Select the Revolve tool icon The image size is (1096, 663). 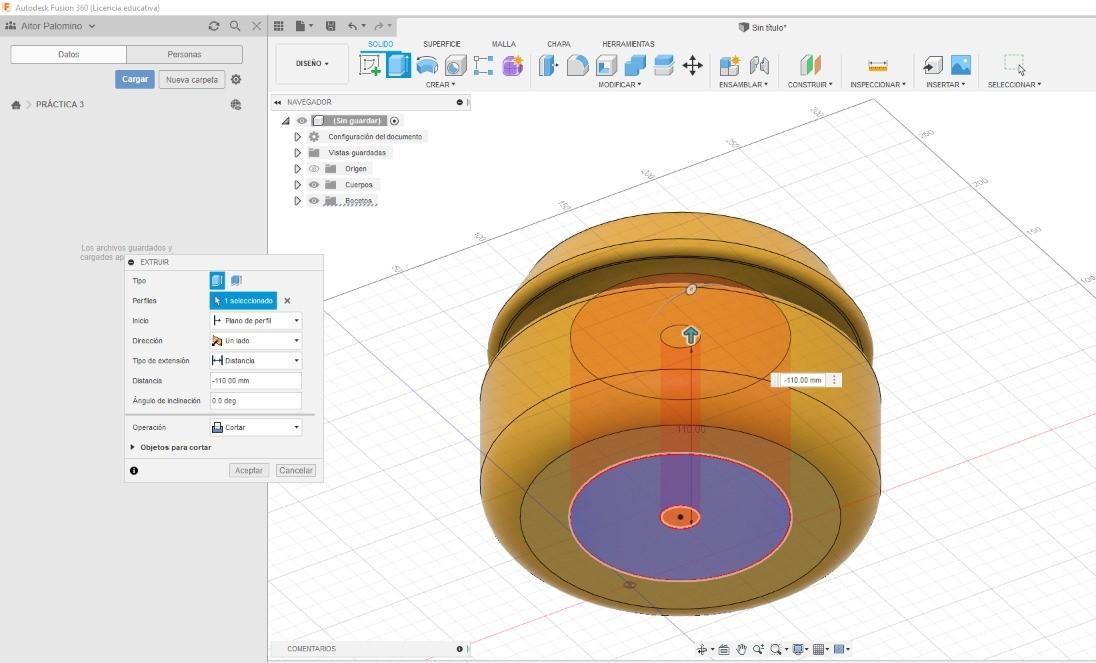tap(426, 66)
